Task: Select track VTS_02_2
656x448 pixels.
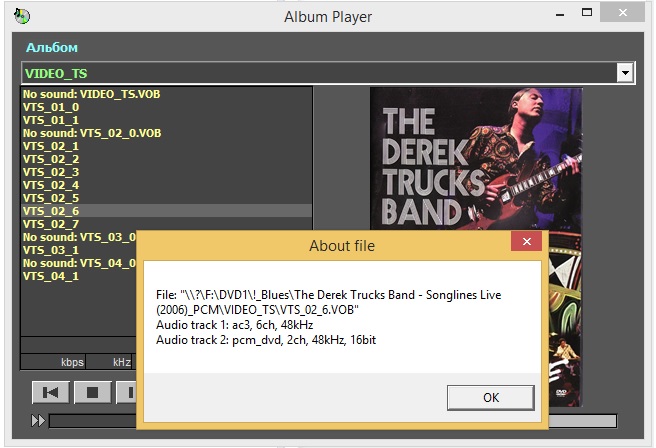Action: (x=167, y=159)
